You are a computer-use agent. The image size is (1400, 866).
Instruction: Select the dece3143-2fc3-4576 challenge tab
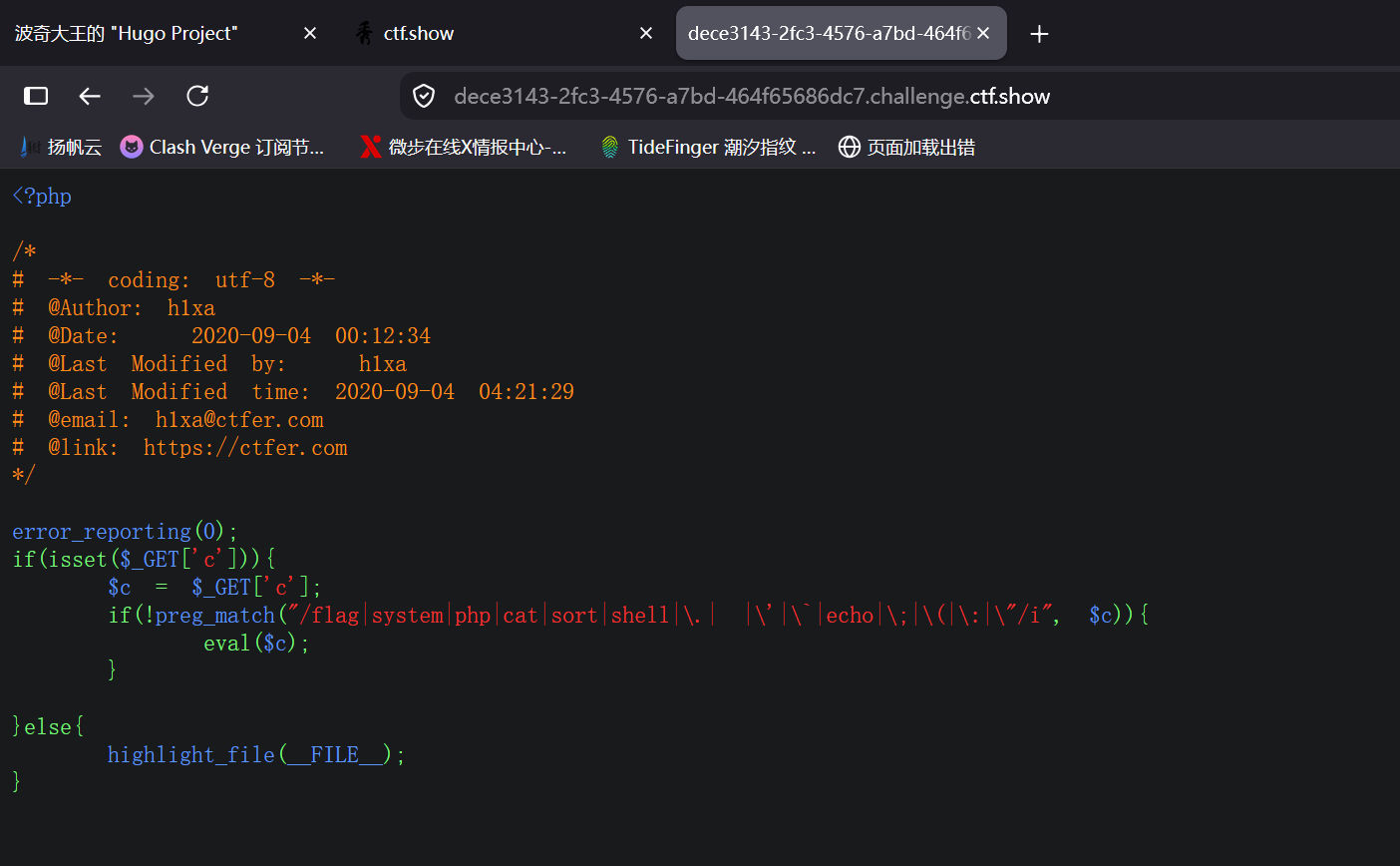point(842,33)
